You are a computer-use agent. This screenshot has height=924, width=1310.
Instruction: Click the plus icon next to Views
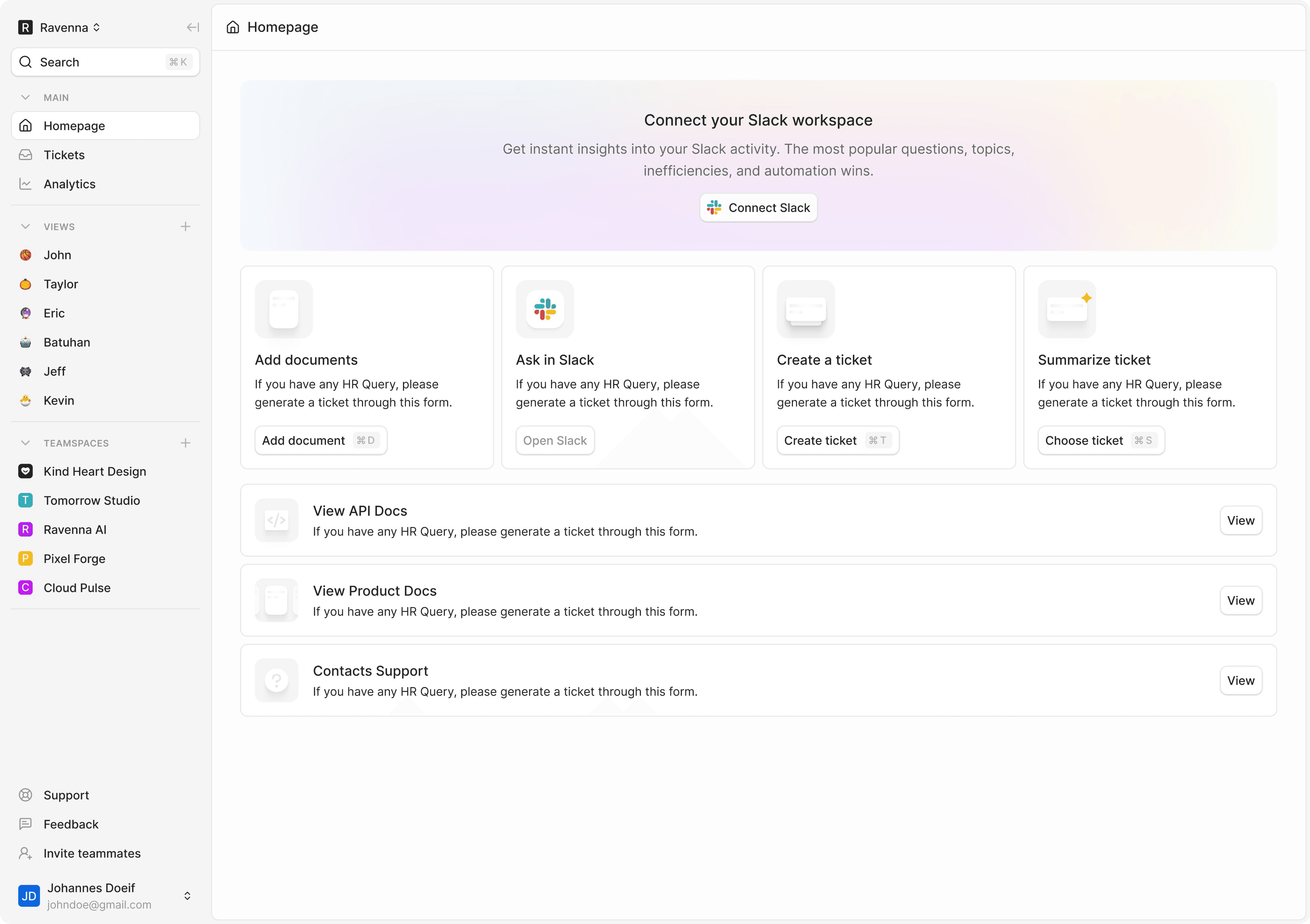coord(185,226)
